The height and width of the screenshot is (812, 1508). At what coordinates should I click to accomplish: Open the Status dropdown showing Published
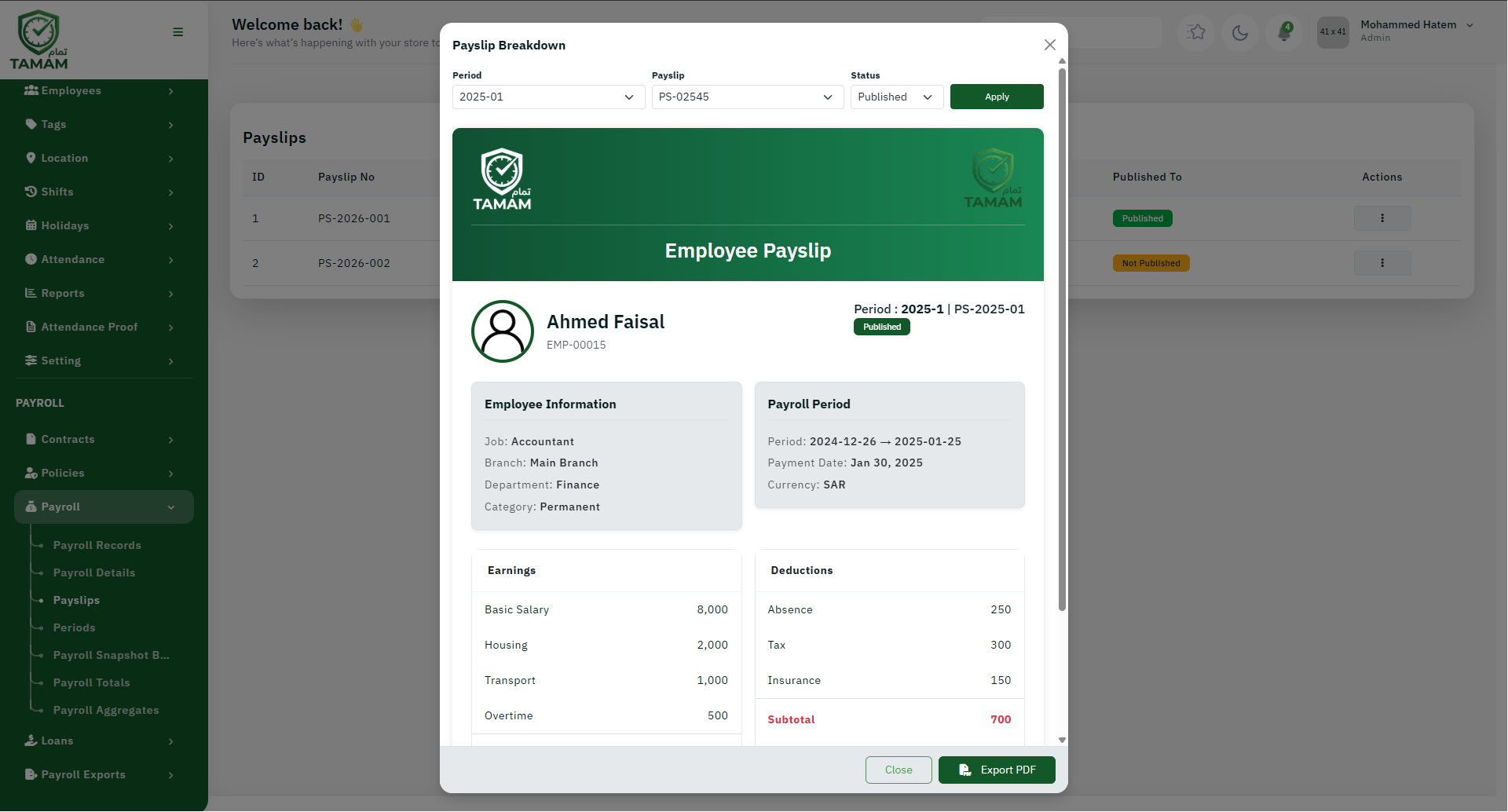[x=897, y=97]
